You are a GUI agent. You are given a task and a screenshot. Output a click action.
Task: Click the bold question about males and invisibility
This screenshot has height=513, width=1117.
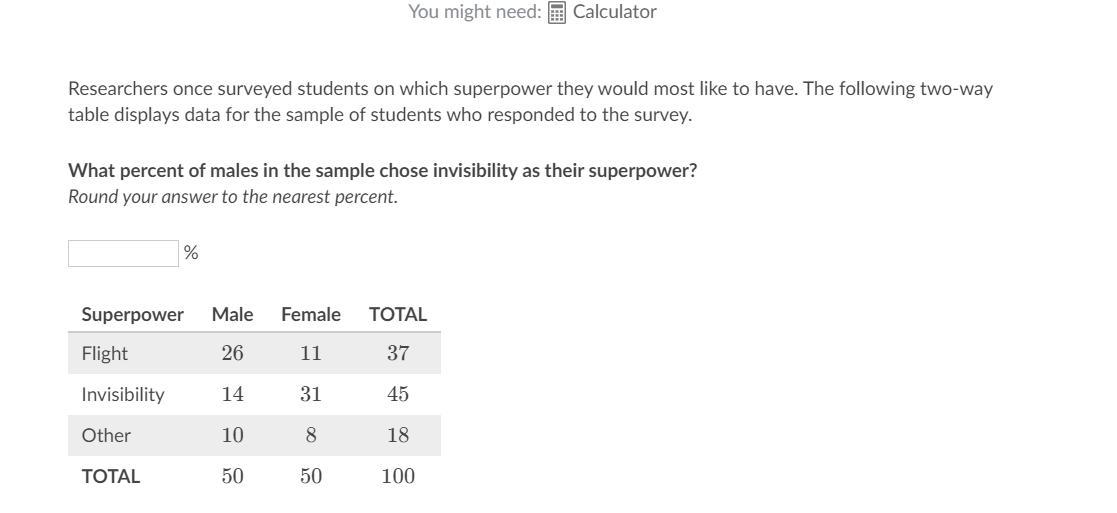[382, 170]
